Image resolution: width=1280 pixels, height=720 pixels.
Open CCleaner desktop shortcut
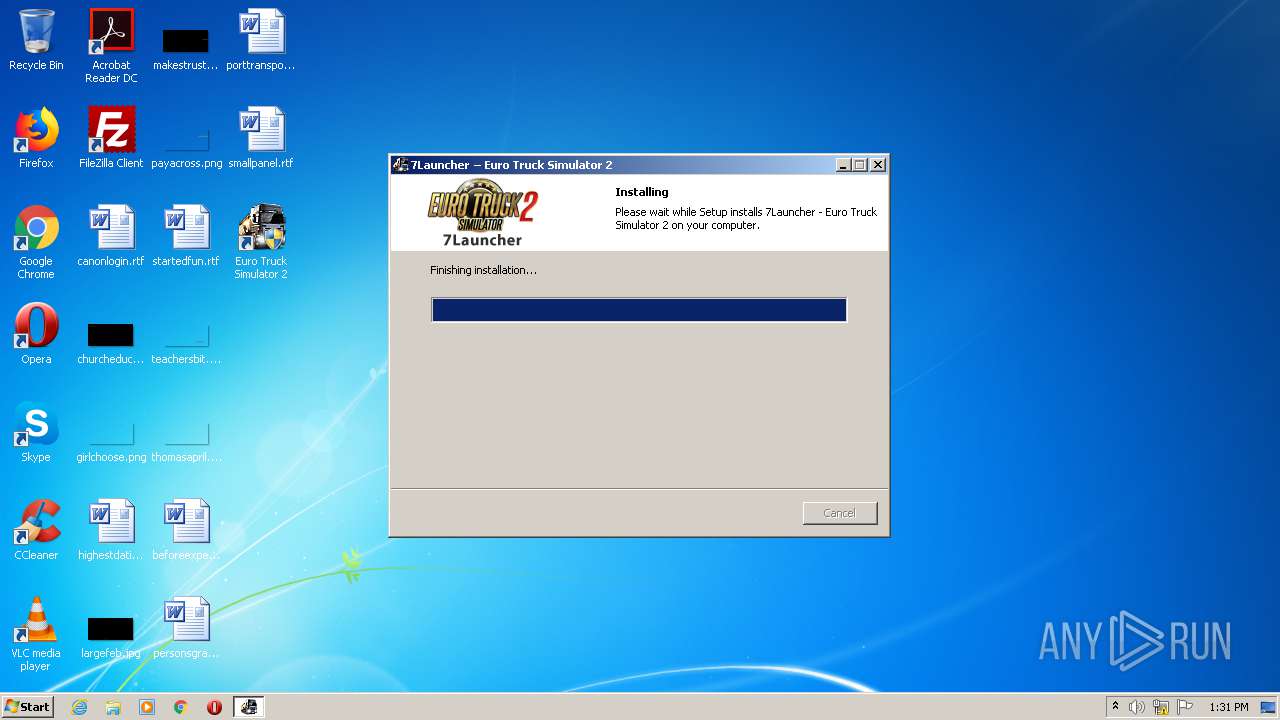(x=36, y=530)
